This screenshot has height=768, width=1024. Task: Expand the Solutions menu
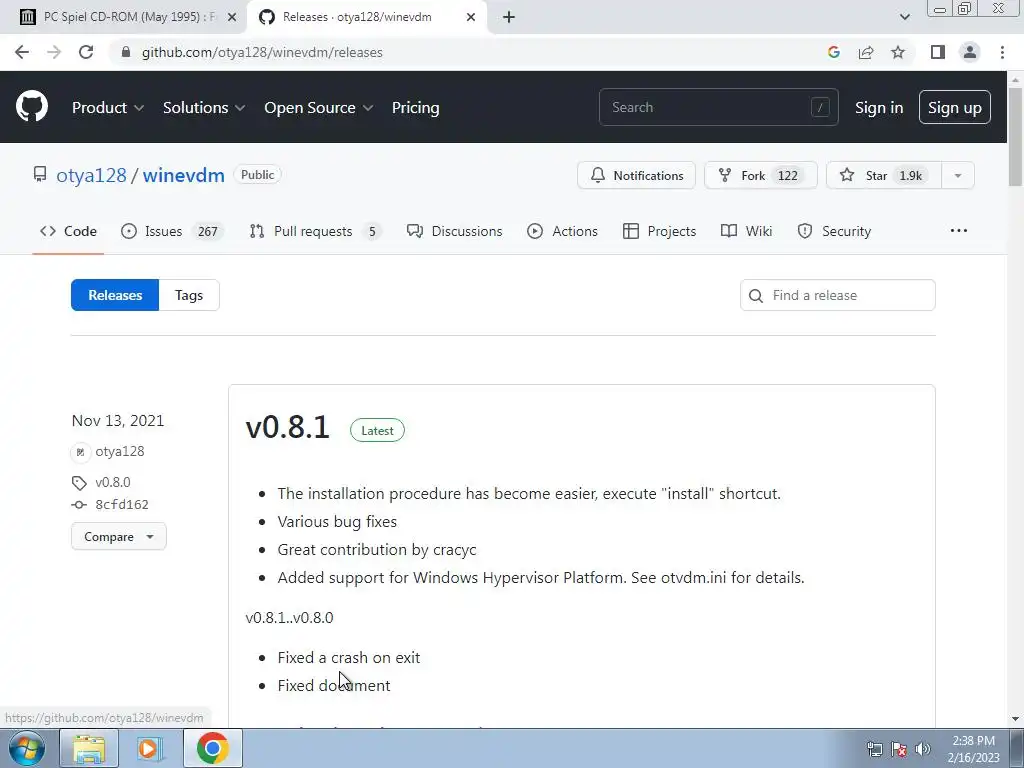pos(204,108)
